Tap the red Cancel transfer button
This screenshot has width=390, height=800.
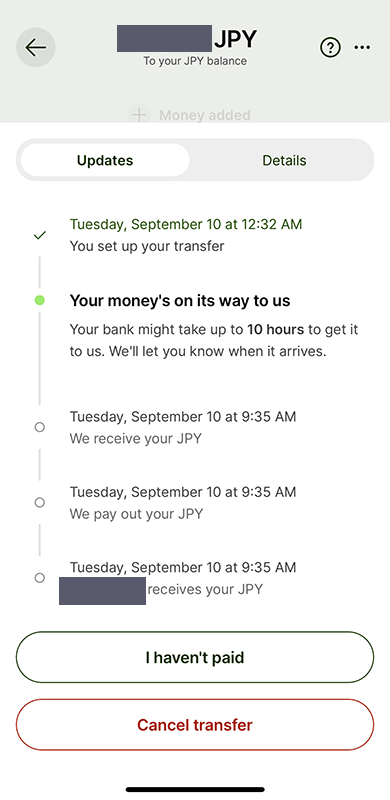pos(195,724)
